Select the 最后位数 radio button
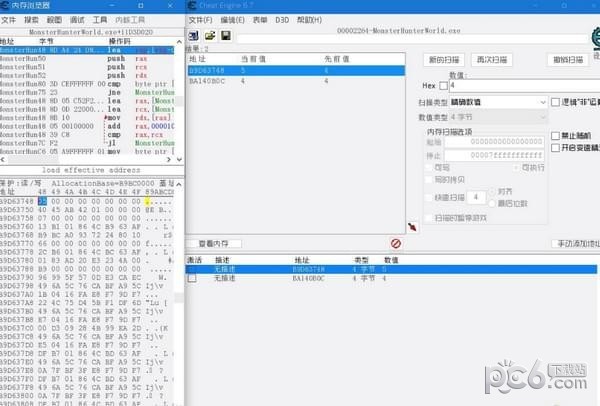The image size is (600, 406). (x=492, y=204)
